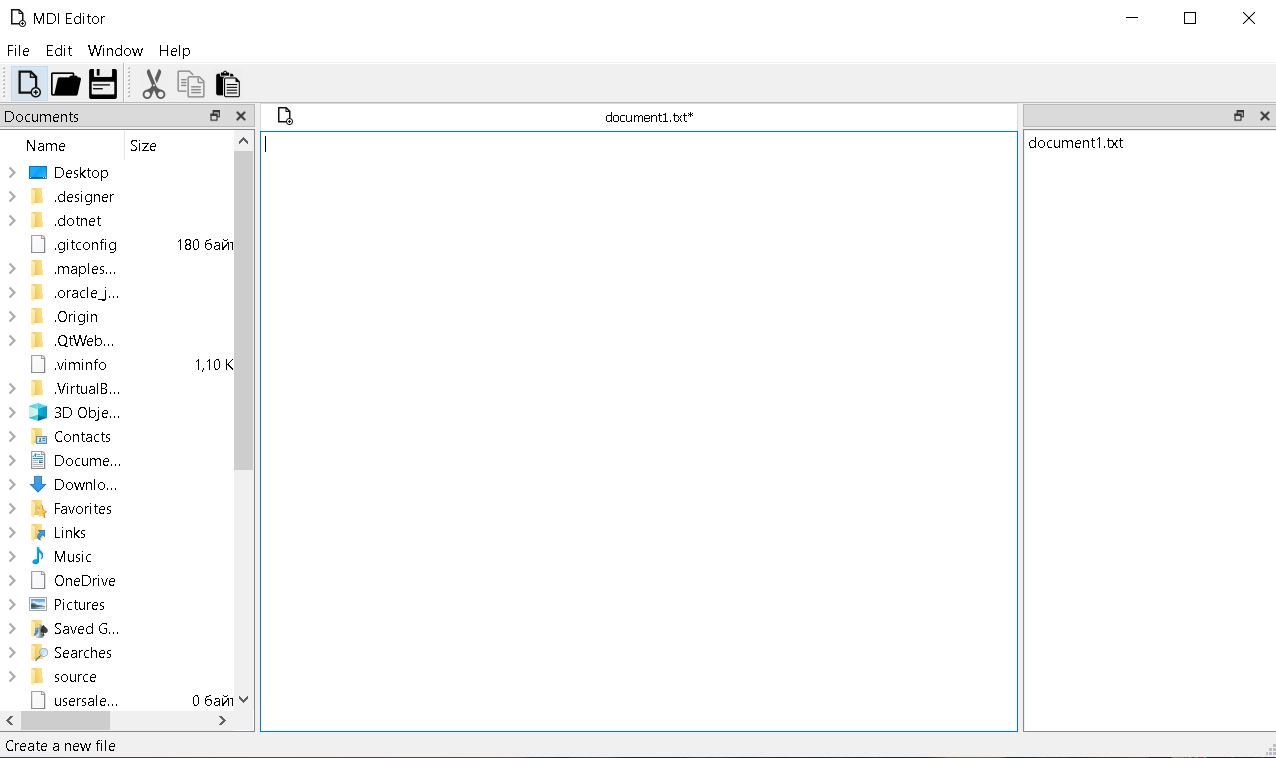The height and width of the screenshot is (758, 1276).
Task: Click the Pictures folder icon
Action: pyautogui.click(x=38, y=605)
